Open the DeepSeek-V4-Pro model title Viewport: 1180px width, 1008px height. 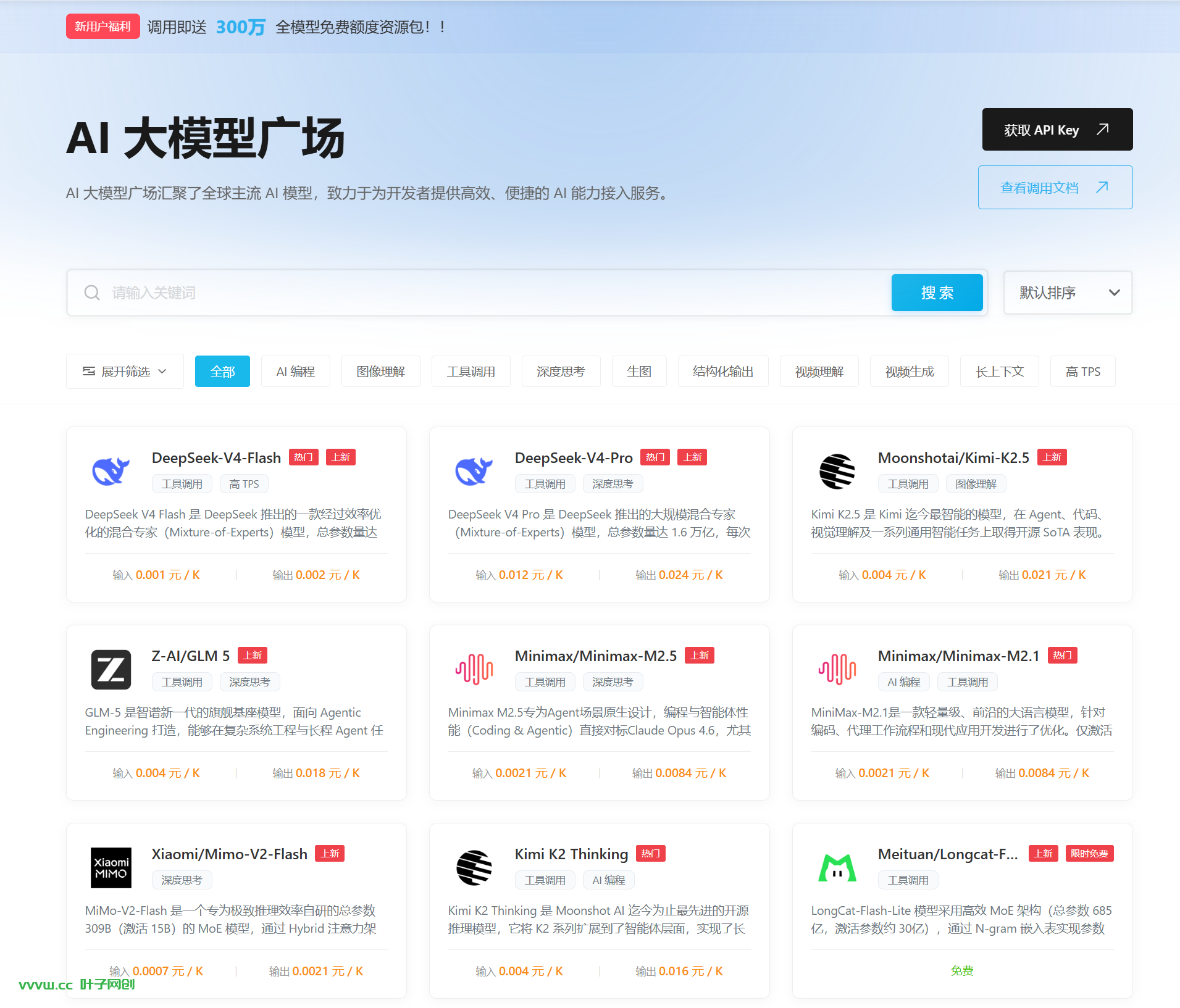click(x=574, y=458)
